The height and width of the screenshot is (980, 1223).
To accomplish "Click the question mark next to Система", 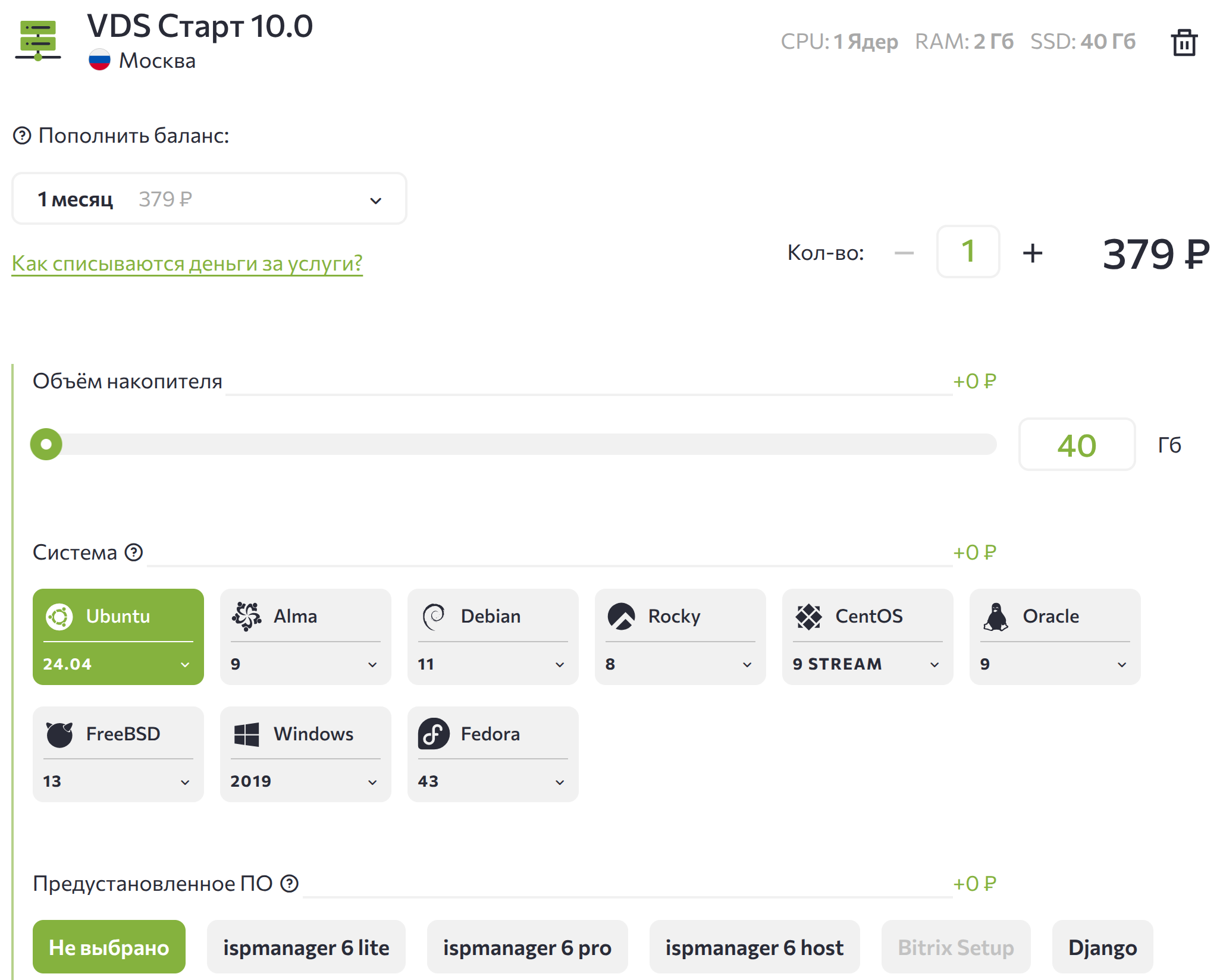I will (134, 552).
